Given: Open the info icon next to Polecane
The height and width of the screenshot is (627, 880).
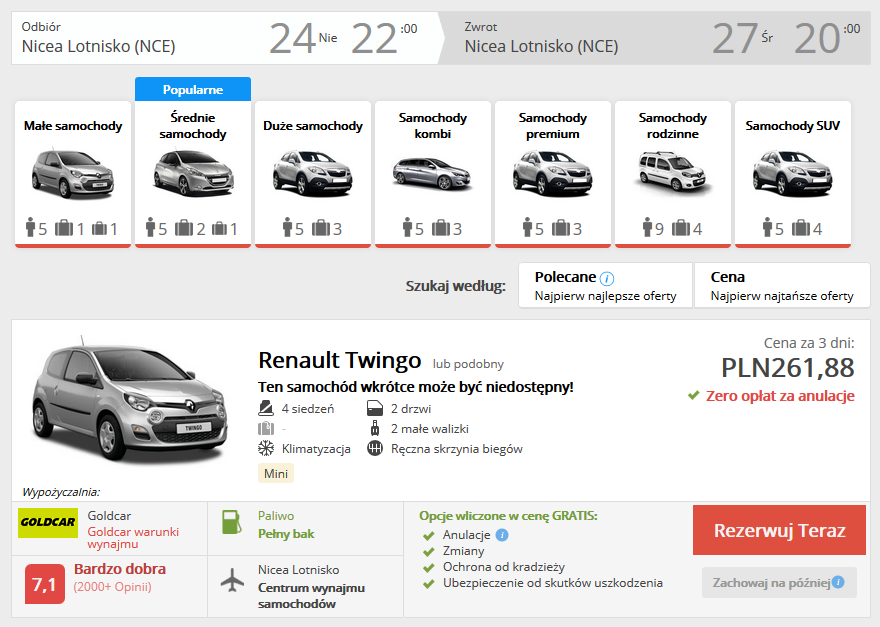Looking at the screenshot, I should point(608,276).
